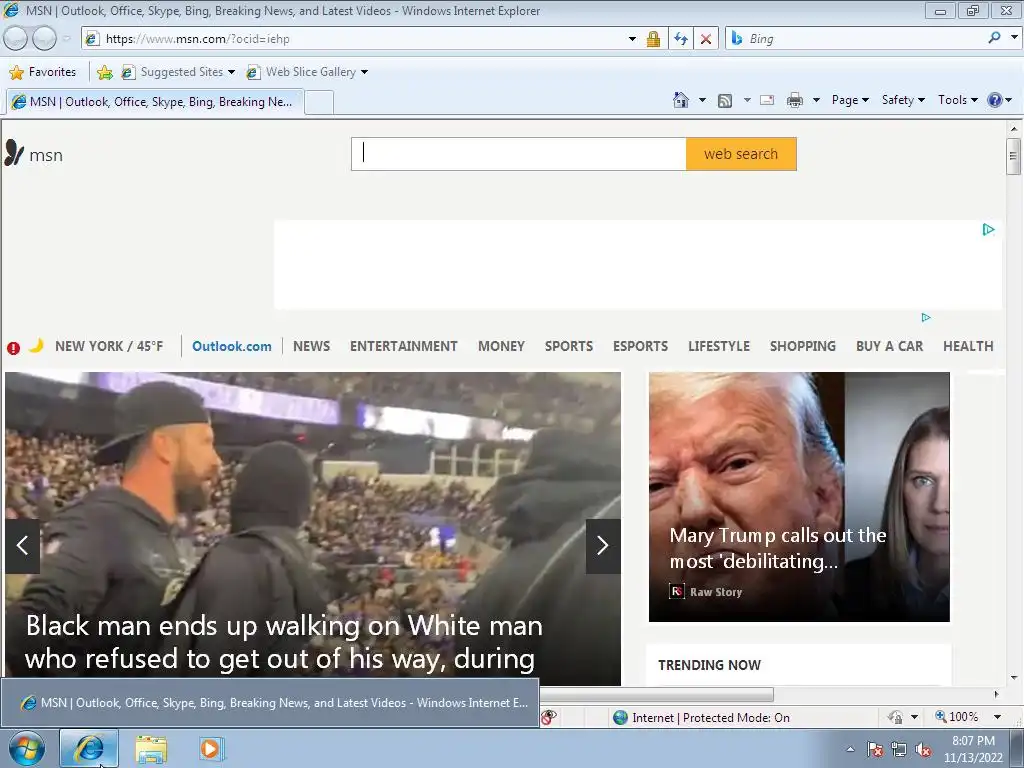Click the Print icon
This screenshot has height=768, width=1024.
coord(795,100)
